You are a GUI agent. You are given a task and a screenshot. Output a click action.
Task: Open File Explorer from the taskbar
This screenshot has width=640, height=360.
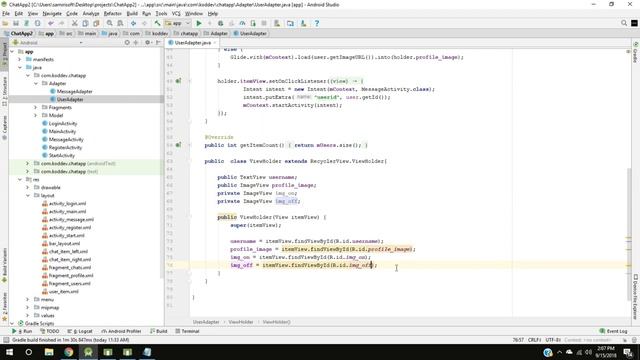pos(49,352)
